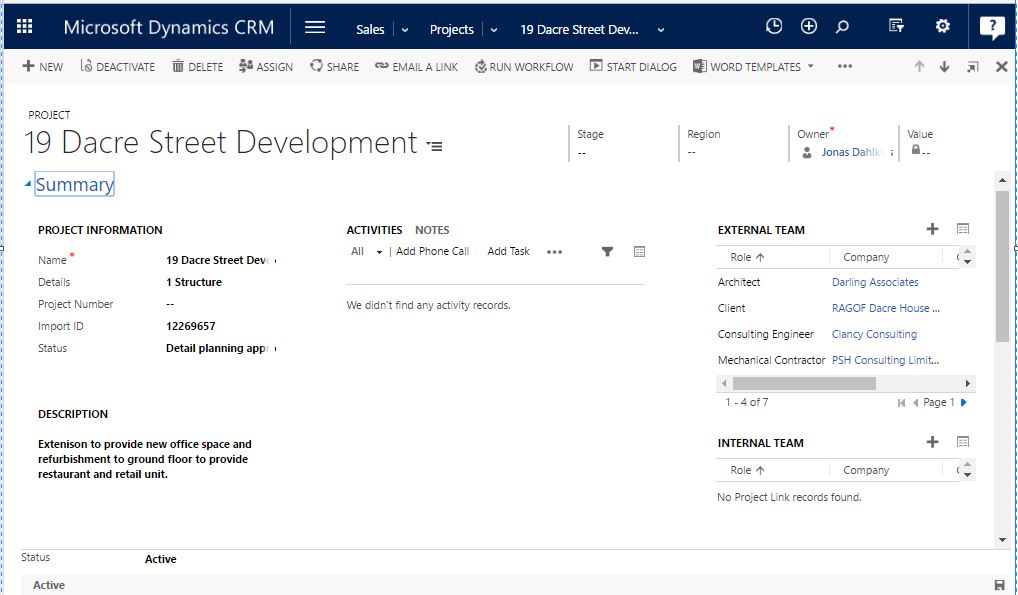
Task: Close the record form X icon
Action: (x=1002, y=66)
